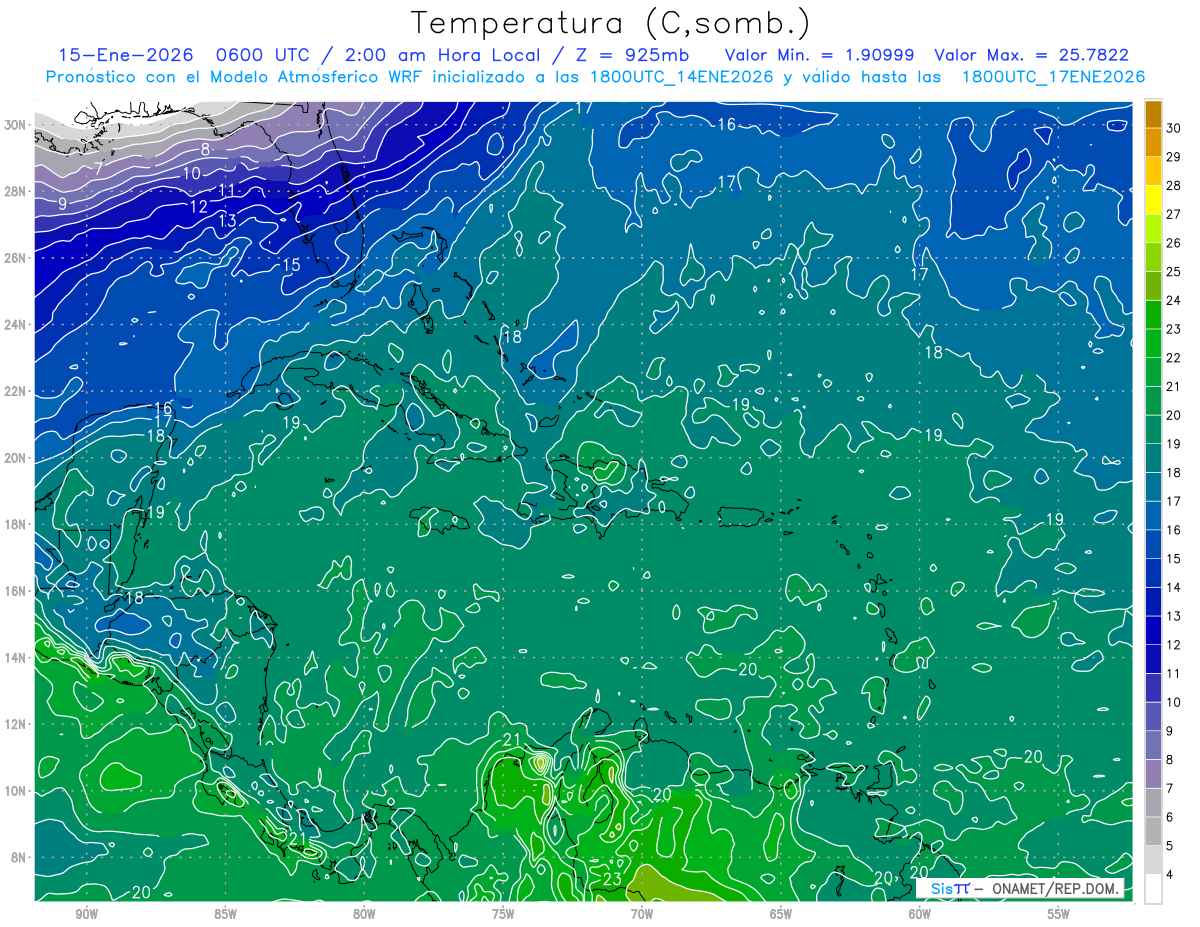Click the "80W" longitude axis label
This screenshot has height=927, width=1200.
coord(364,914)
